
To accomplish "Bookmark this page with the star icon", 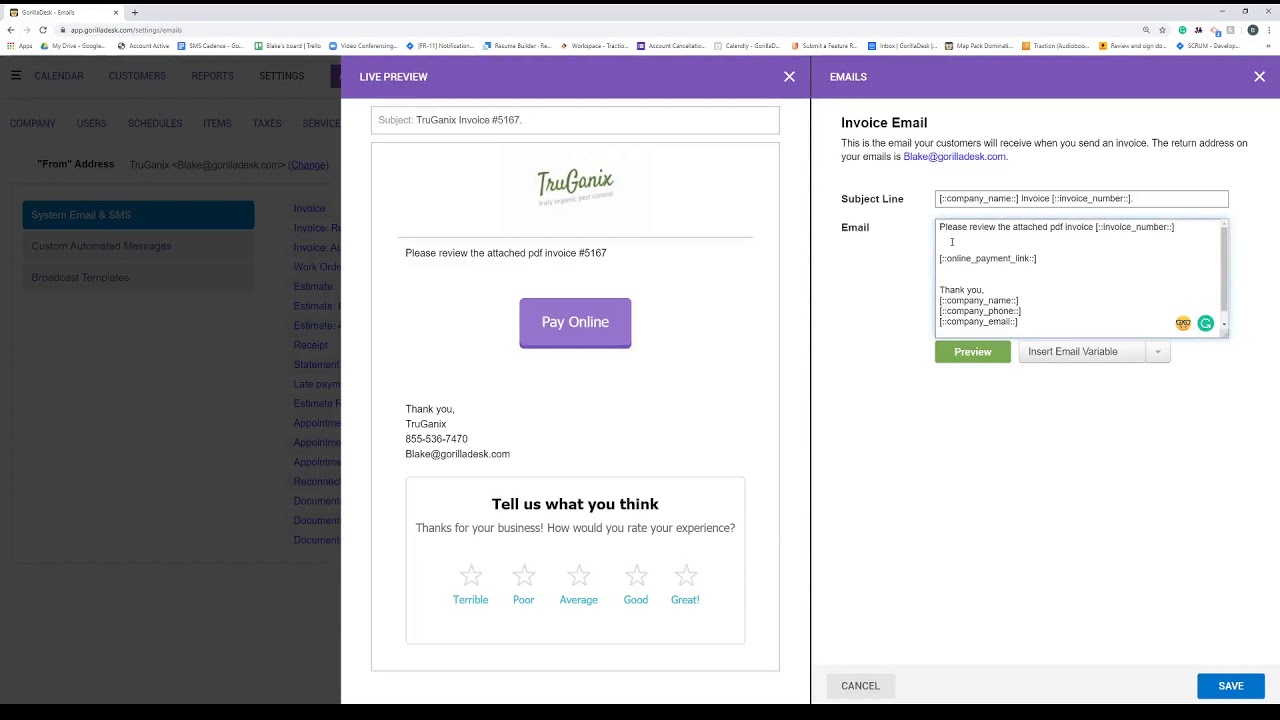I will coord(1162,30).
